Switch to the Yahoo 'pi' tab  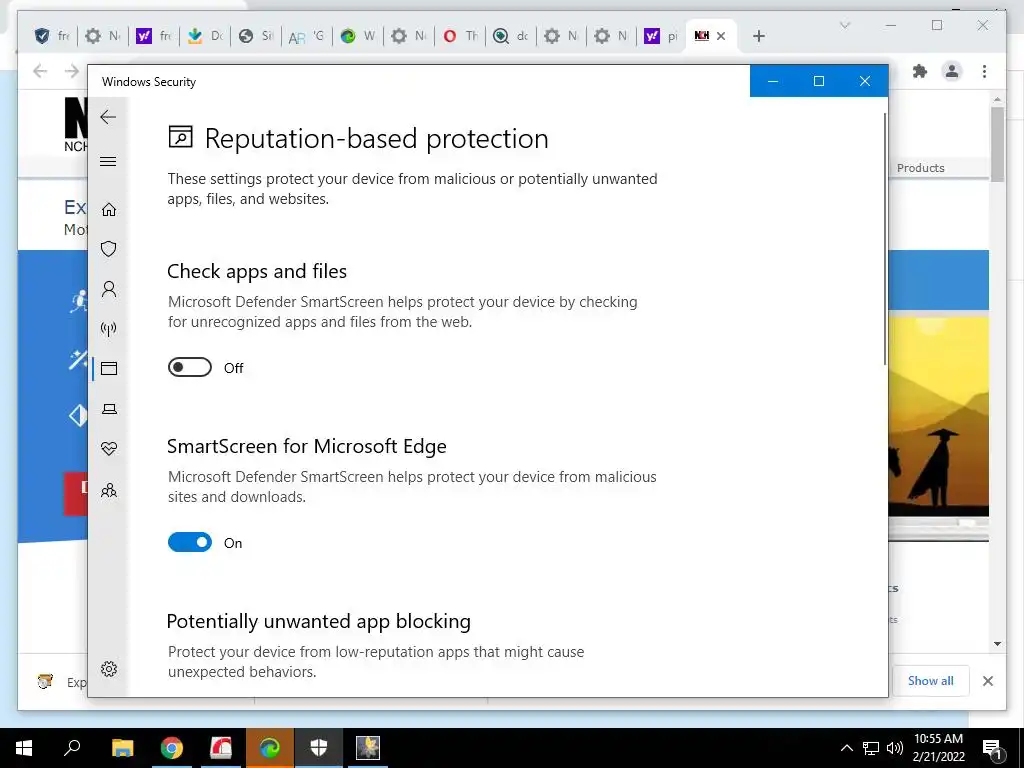(x=661, y=36)
